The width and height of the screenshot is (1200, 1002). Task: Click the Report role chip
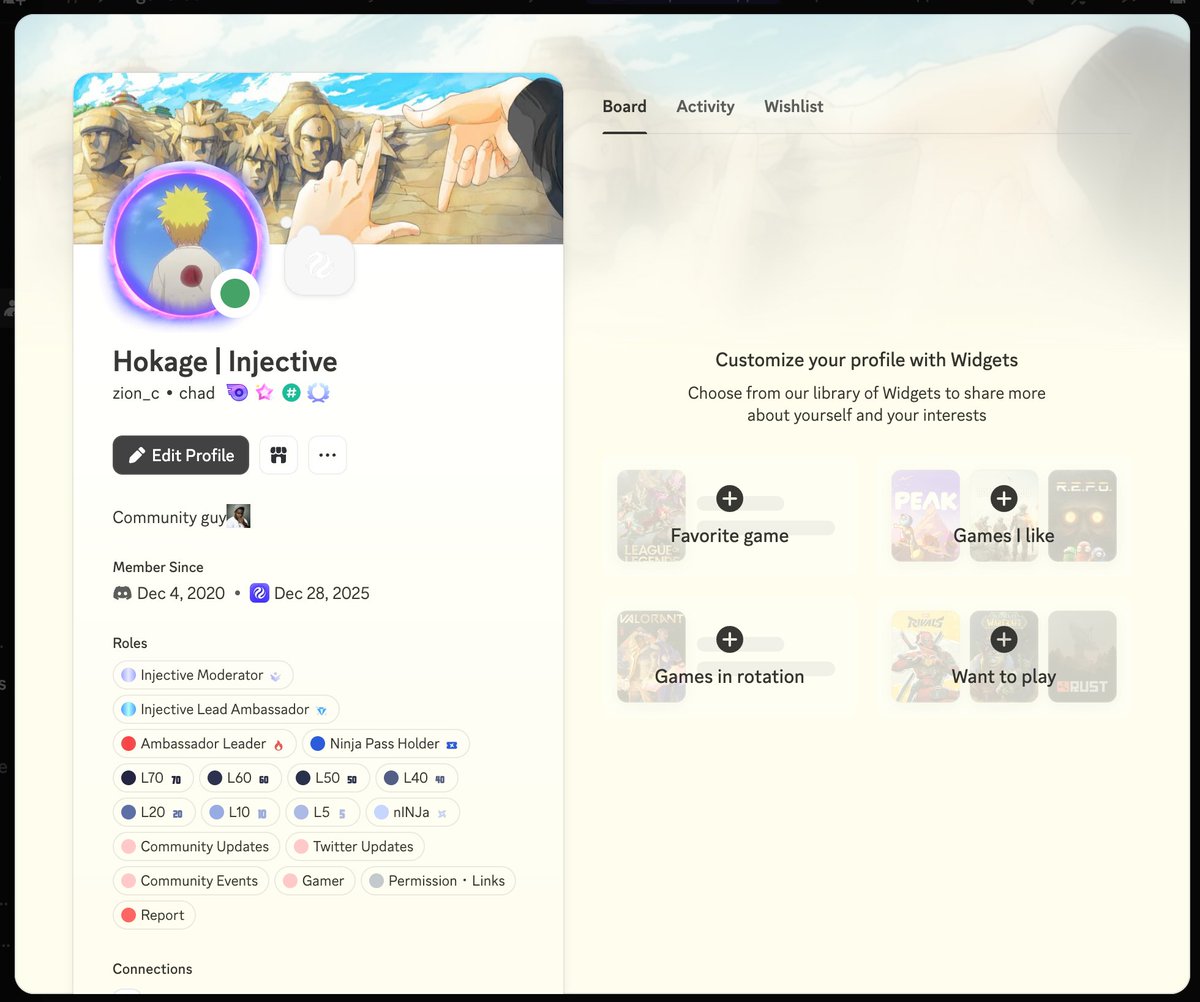coord(154,915)
